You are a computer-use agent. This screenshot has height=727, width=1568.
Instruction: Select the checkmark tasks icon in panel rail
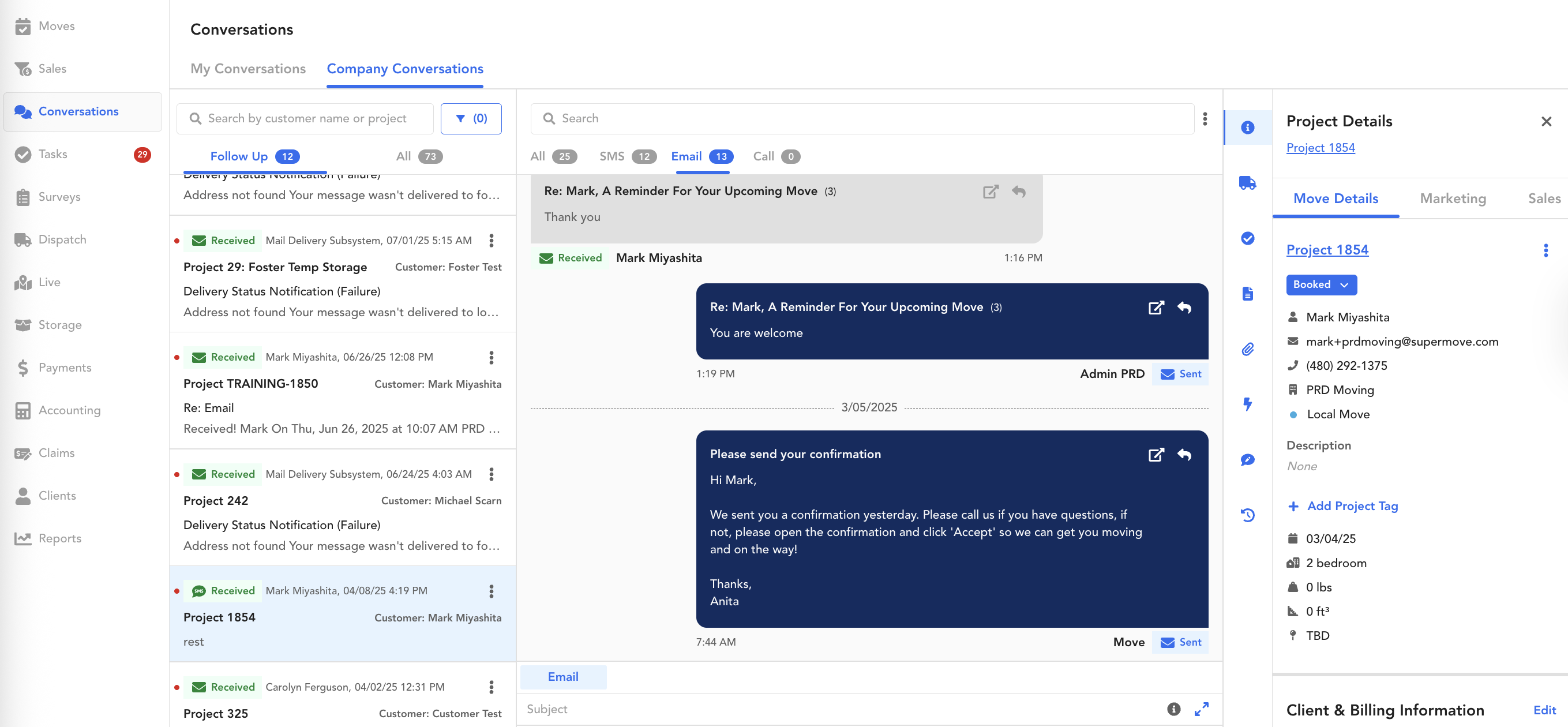click(x=1247, y=238)
